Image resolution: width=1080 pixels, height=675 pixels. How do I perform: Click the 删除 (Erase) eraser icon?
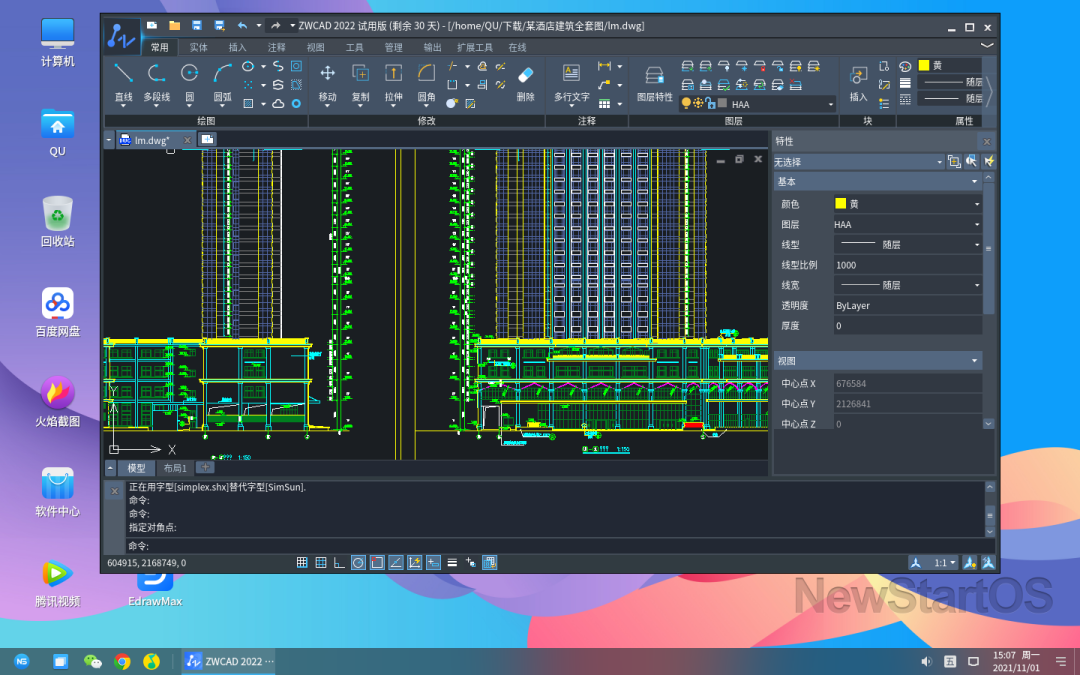coord(526,74)
